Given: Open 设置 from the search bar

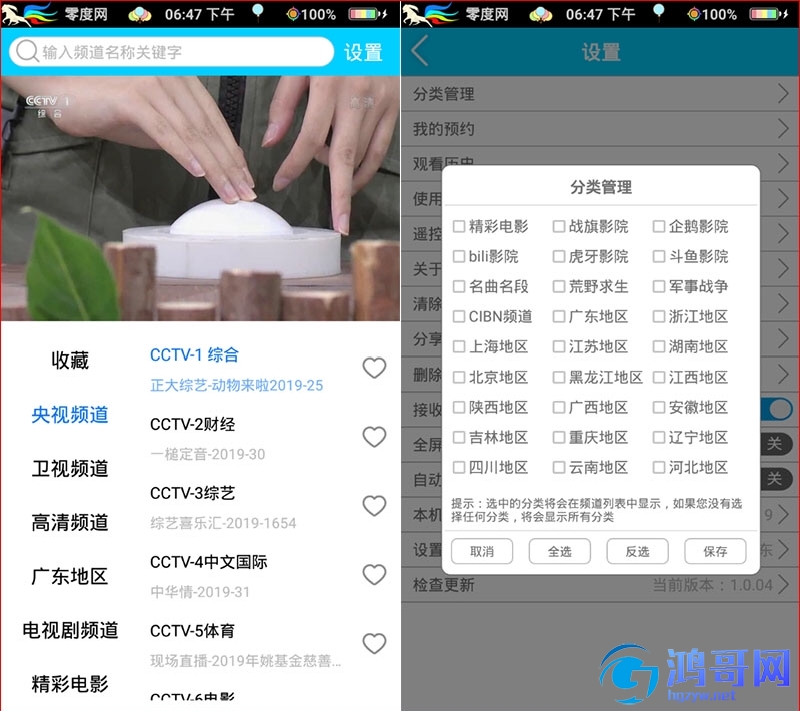Looking at the screenshot, I should [363, 53].
